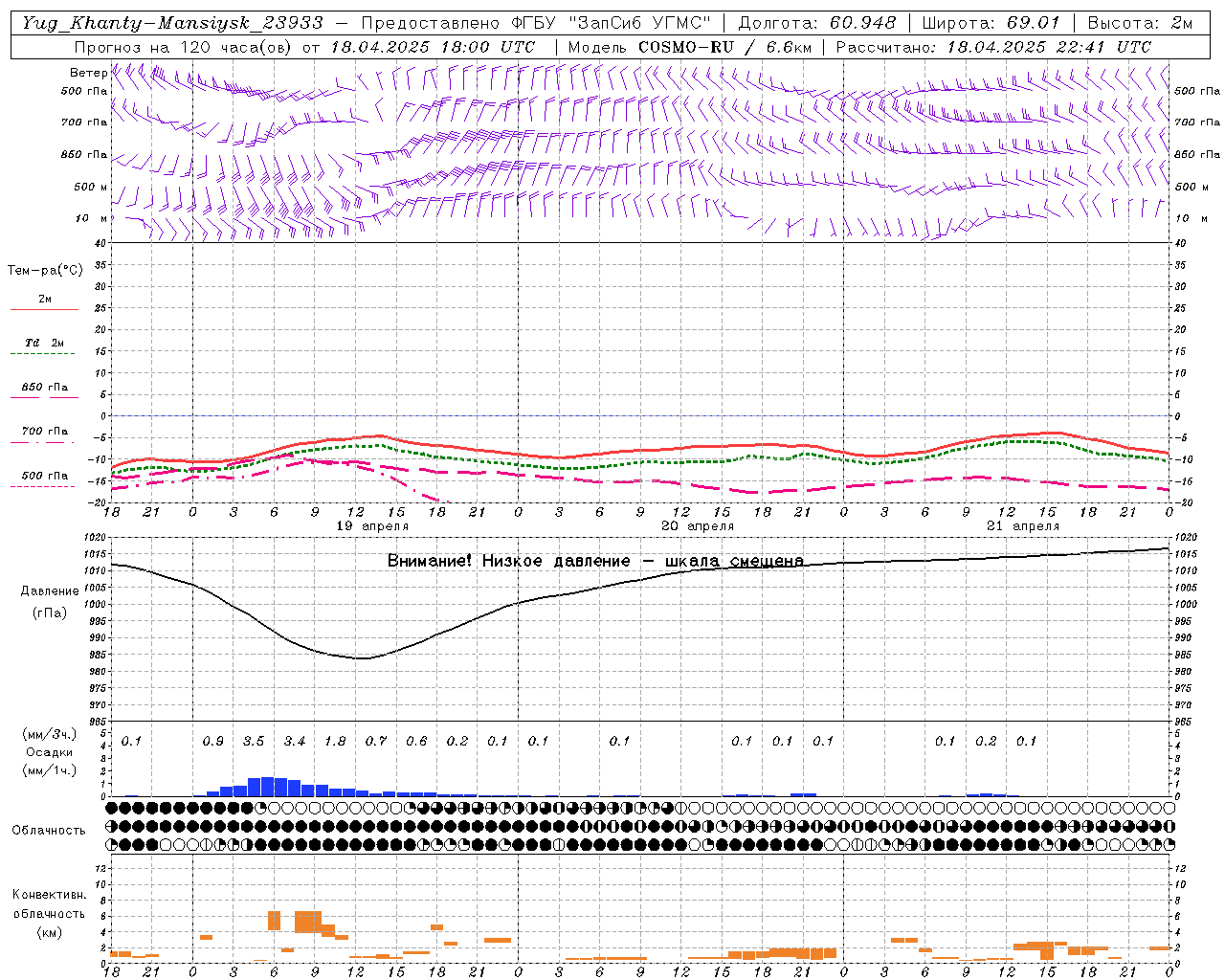Image resolution: width=1225 pixels, height=980 pixels.
Task: Click the "Тем-ра(°C)" temperature panel label
Action: (45, 271)
